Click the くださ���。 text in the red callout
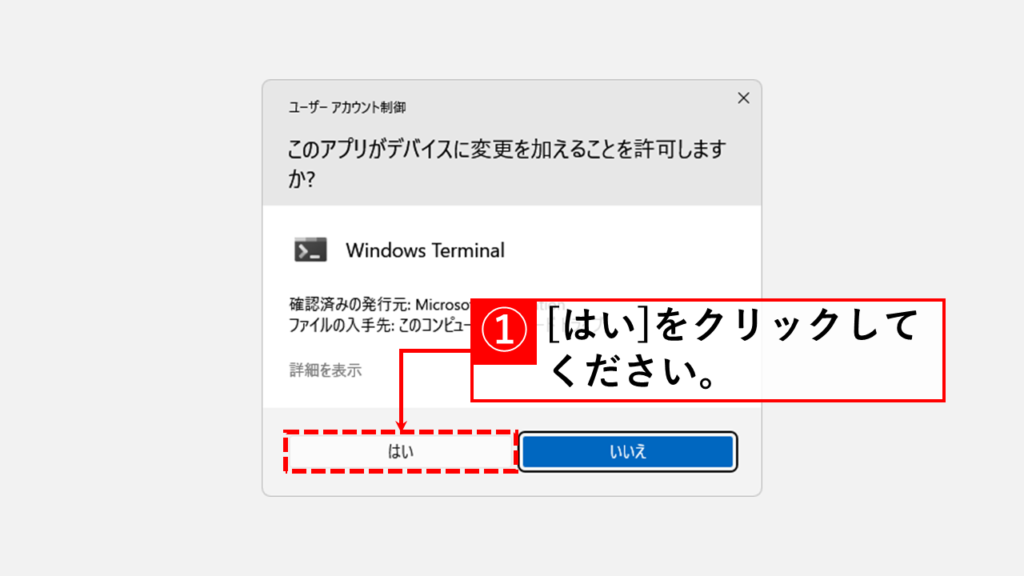Screen dimensions: 1024x576 click(633, 372)
